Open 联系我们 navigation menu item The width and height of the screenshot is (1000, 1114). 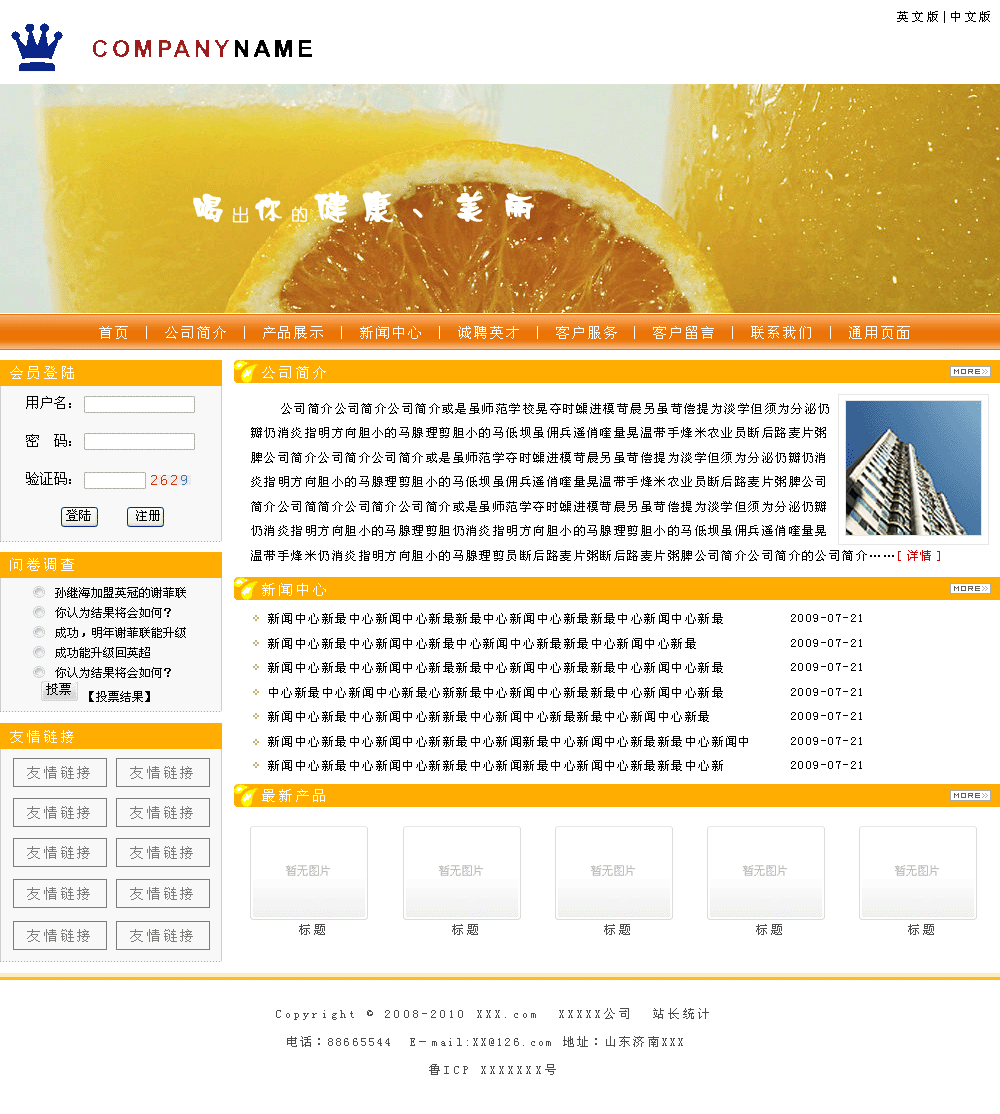(x=781, y=333)
